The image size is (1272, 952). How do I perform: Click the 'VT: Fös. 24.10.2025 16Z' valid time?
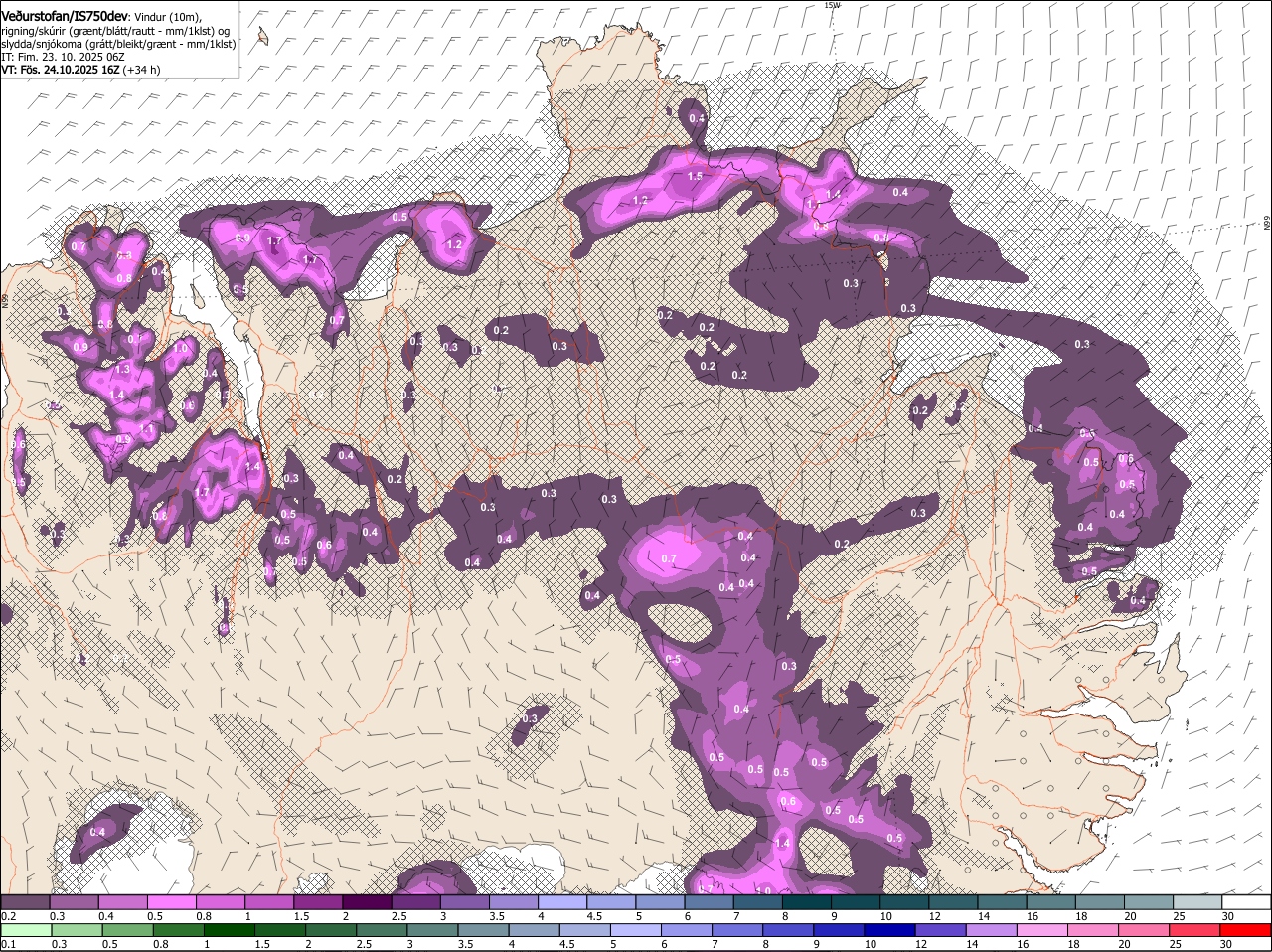click(61, 70)
